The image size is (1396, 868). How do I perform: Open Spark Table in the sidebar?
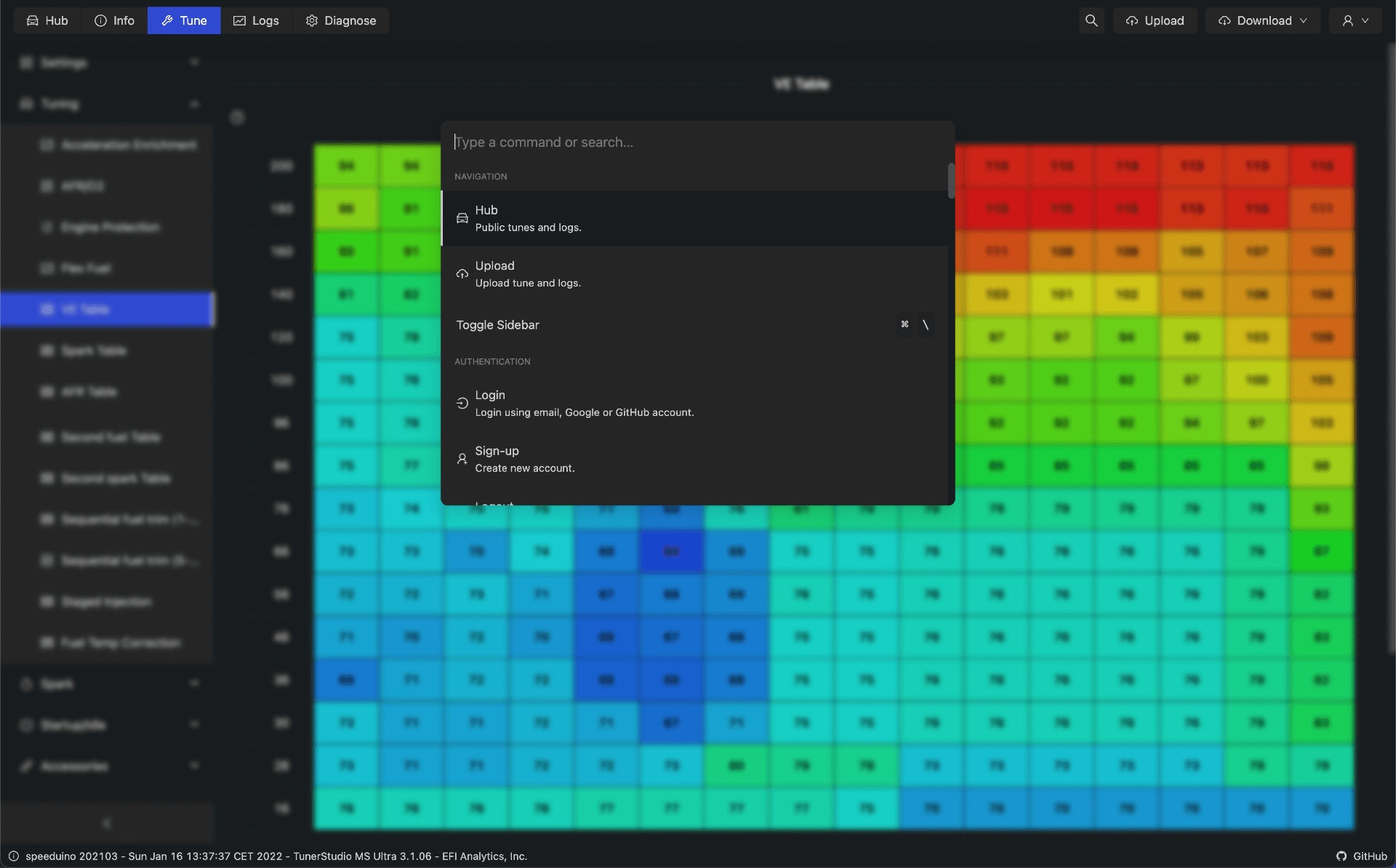click(x=108, y=351)
